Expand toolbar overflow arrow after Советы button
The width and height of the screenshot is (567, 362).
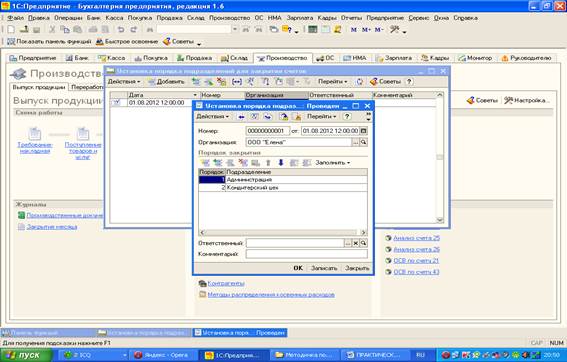click(x=199, y=43)
